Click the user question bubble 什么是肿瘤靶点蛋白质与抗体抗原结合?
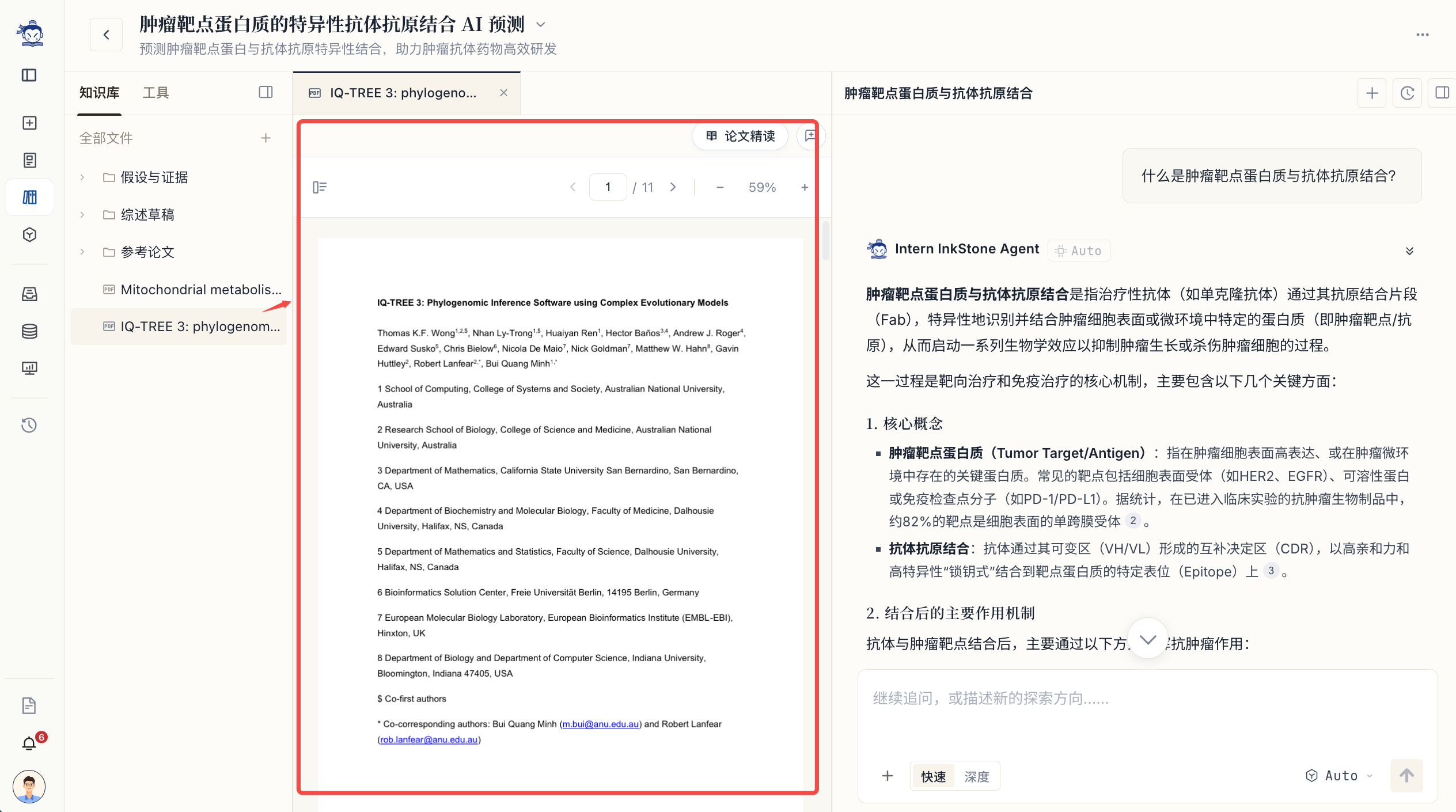Screen dimensions: 1456x812 coord(1272,176)
